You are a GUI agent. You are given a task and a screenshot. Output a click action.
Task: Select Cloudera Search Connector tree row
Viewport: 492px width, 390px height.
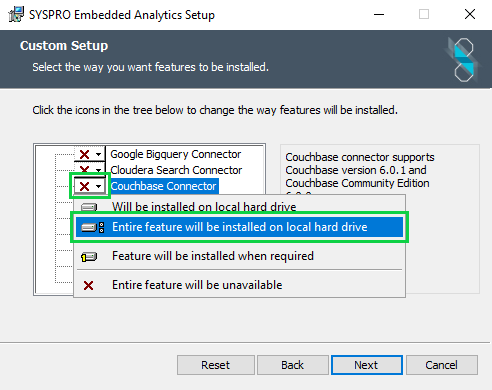click(176, 170)
